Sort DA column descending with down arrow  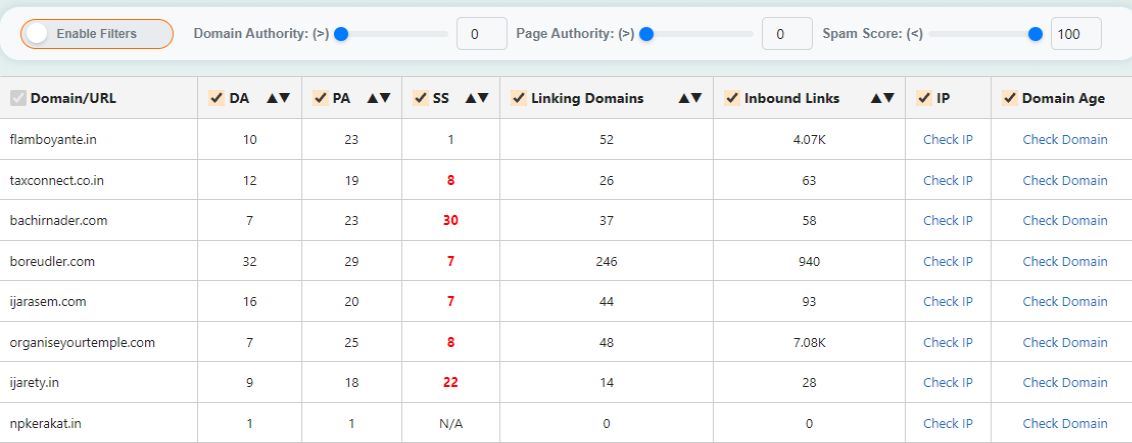tap(284, 98)
